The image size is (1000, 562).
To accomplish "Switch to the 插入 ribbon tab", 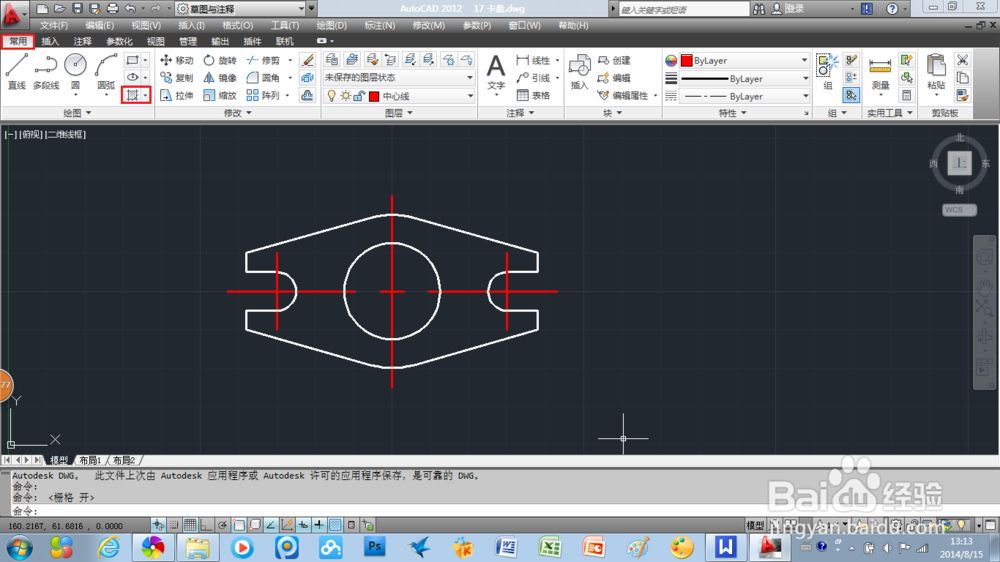I will click(50, 41).
